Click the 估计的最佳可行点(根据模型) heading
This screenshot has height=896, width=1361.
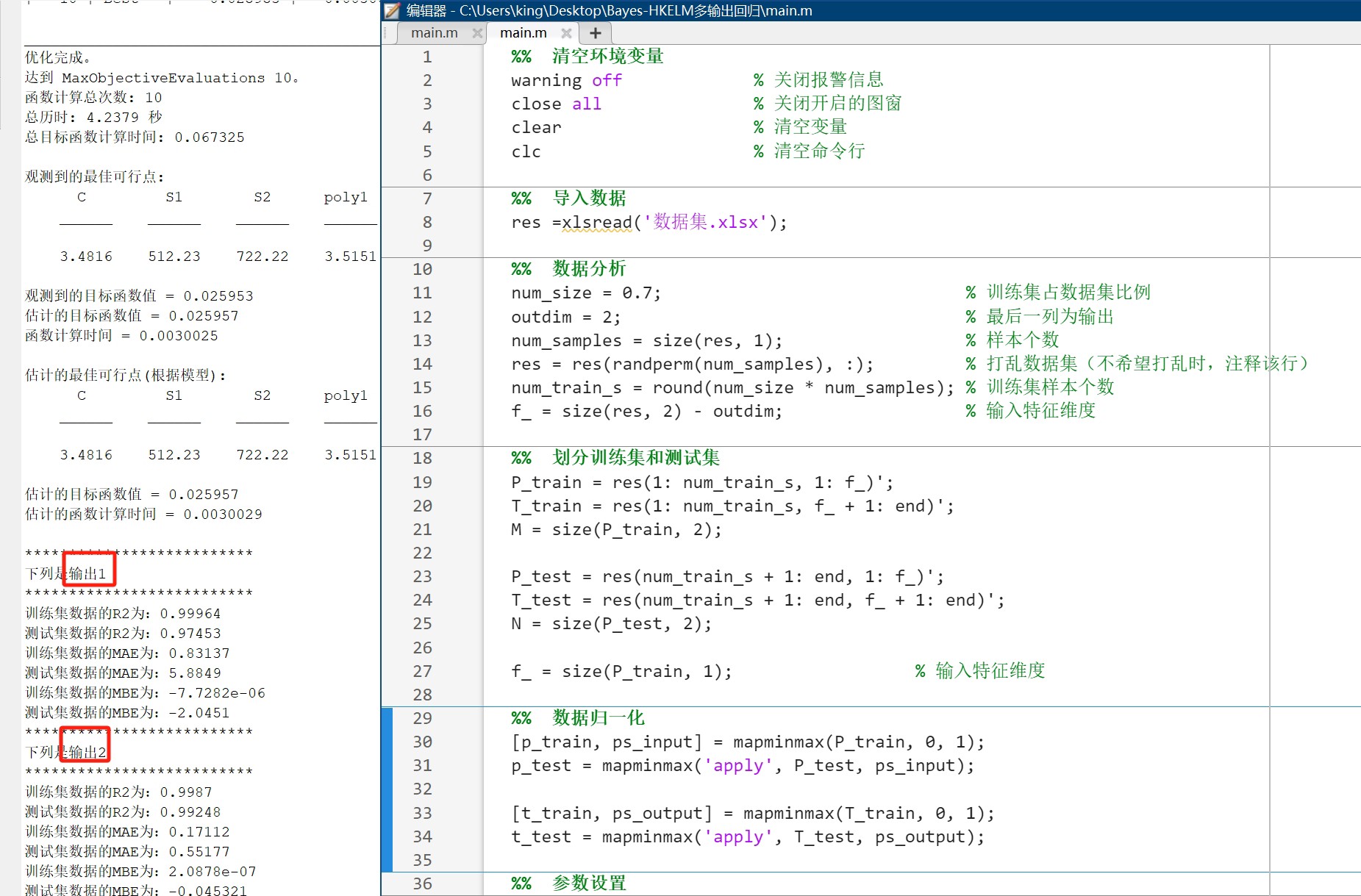tap(125, 375)
